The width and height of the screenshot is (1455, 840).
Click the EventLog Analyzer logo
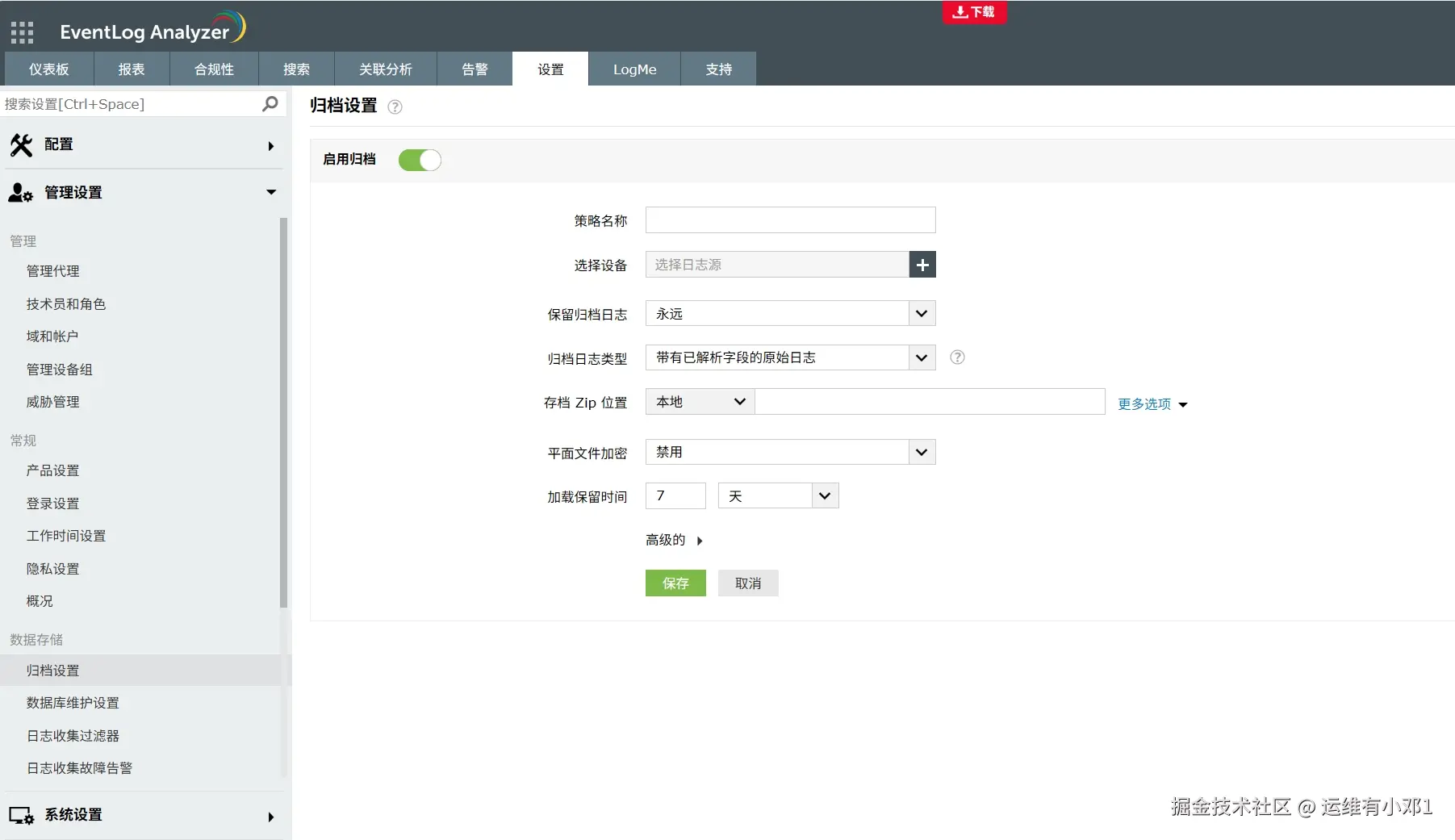point(153,29)
